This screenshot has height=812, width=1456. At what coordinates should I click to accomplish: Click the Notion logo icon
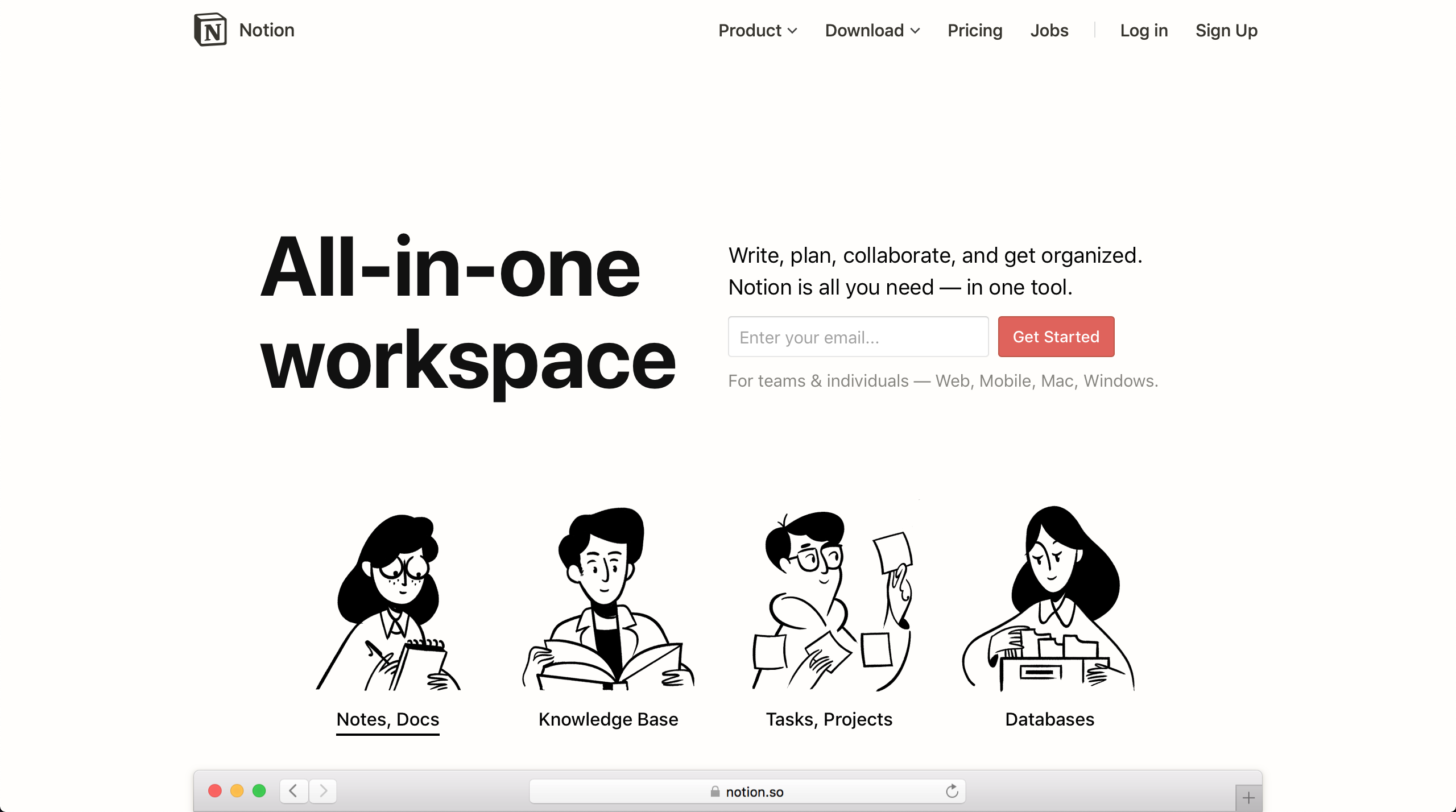(210, 29)
